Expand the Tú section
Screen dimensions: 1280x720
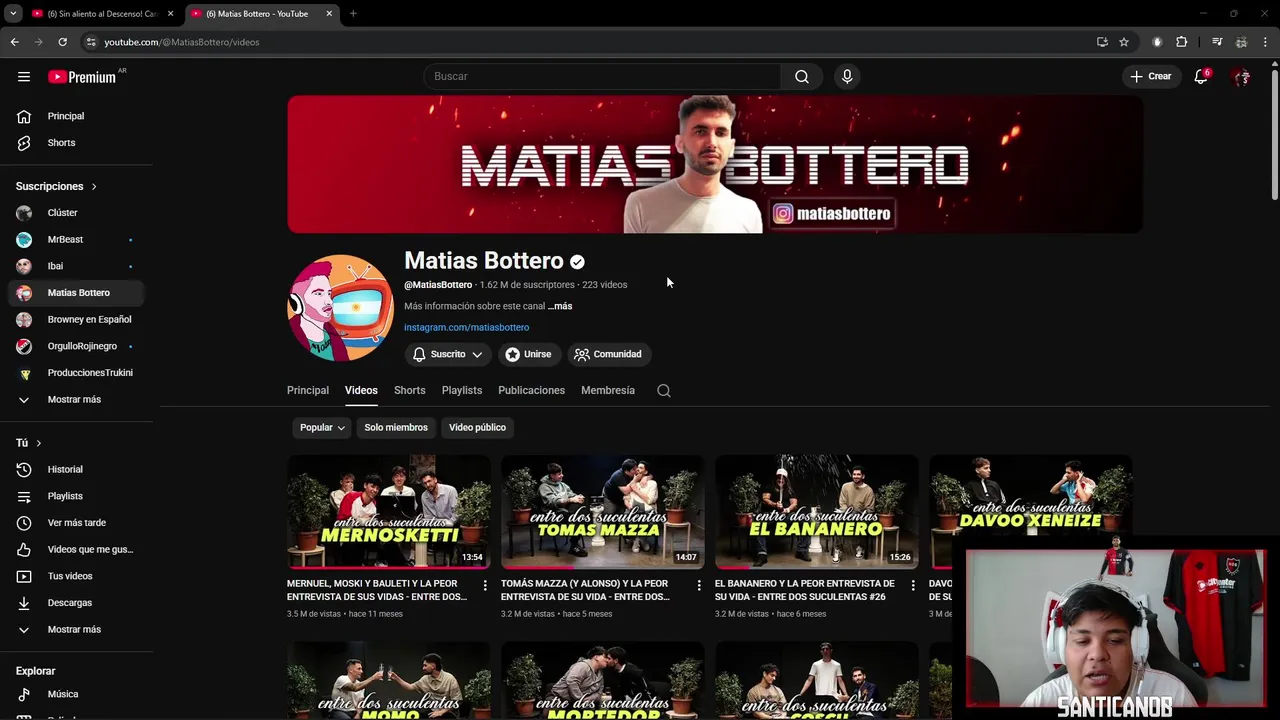pyautogui.click(x=29, y=443)
